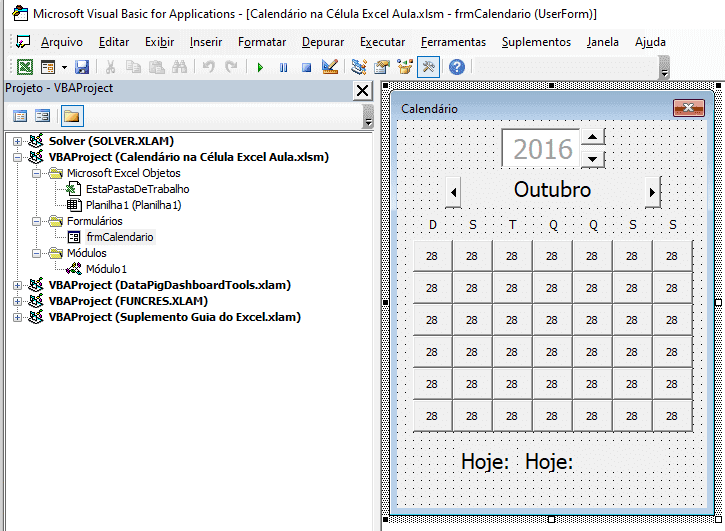Click the Insert UserForm toolbar icon

click(x=48, y=67)
